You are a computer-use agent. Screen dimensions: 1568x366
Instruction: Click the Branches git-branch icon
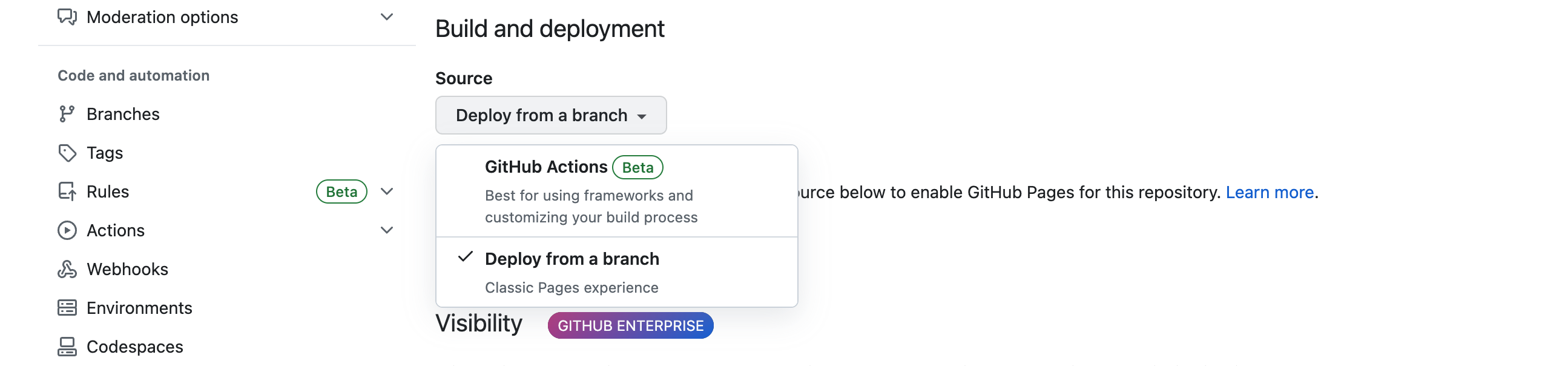[x=67, y=114]
